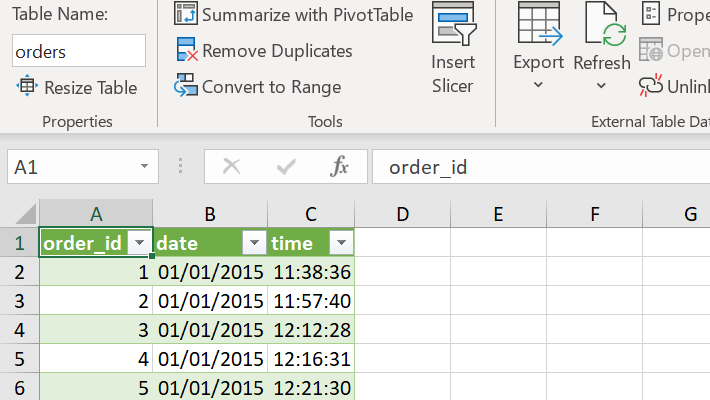The image size is (710, 400).
Task: Open the date column filter dropdown
Action: click(255, 244)
